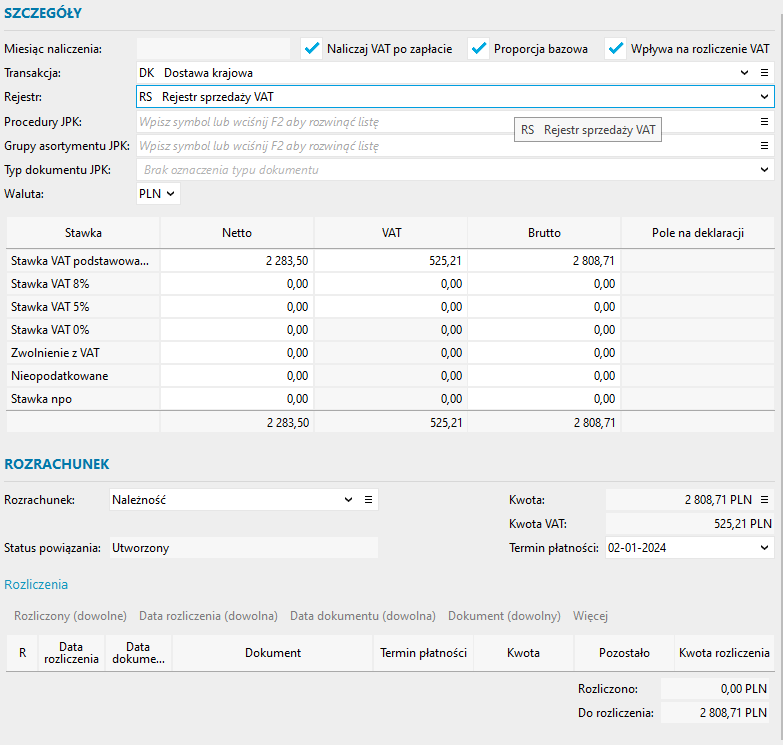Image resolution: width=783 pixels, height=745 pixels.
Task: Open Rozliczenia section link
Action: coord(36,585)
